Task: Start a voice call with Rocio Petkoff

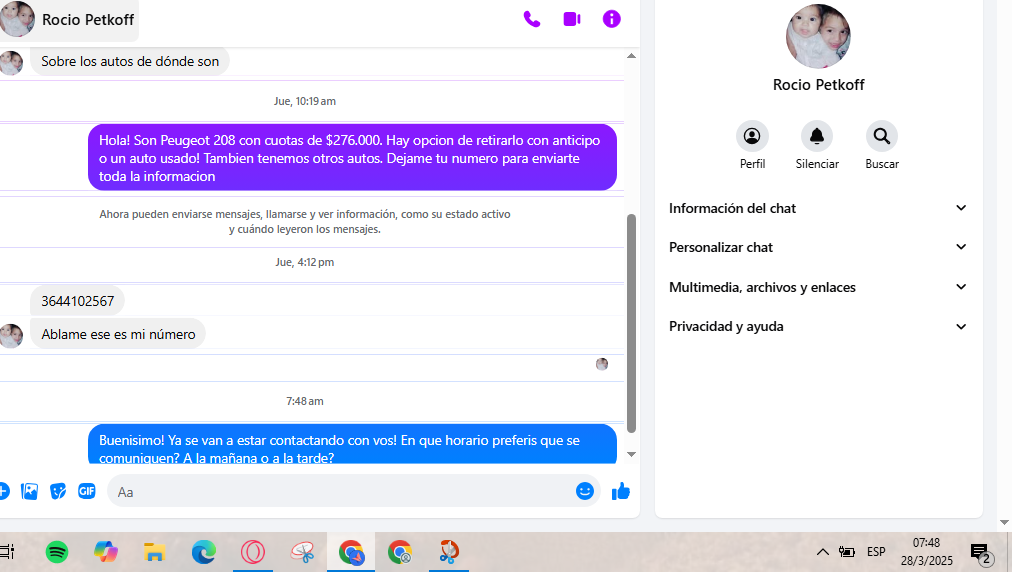Action: tap(532, 19)
